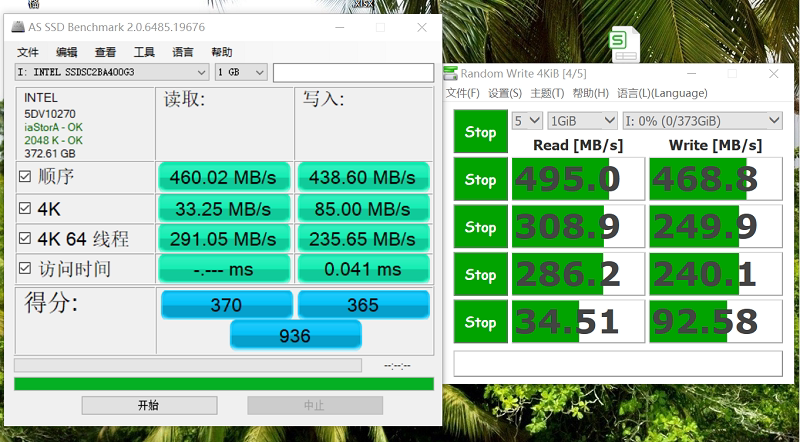Click the CrystalDiskMark title bar icon
800x442 pixels.
coord(451,73)
